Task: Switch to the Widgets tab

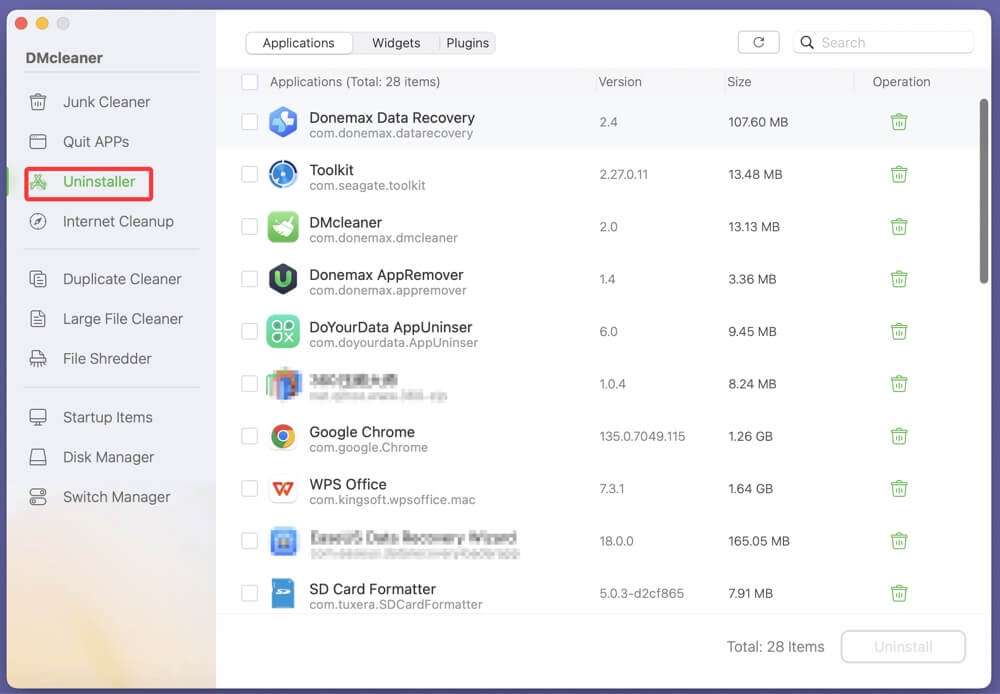Action: 395,43
